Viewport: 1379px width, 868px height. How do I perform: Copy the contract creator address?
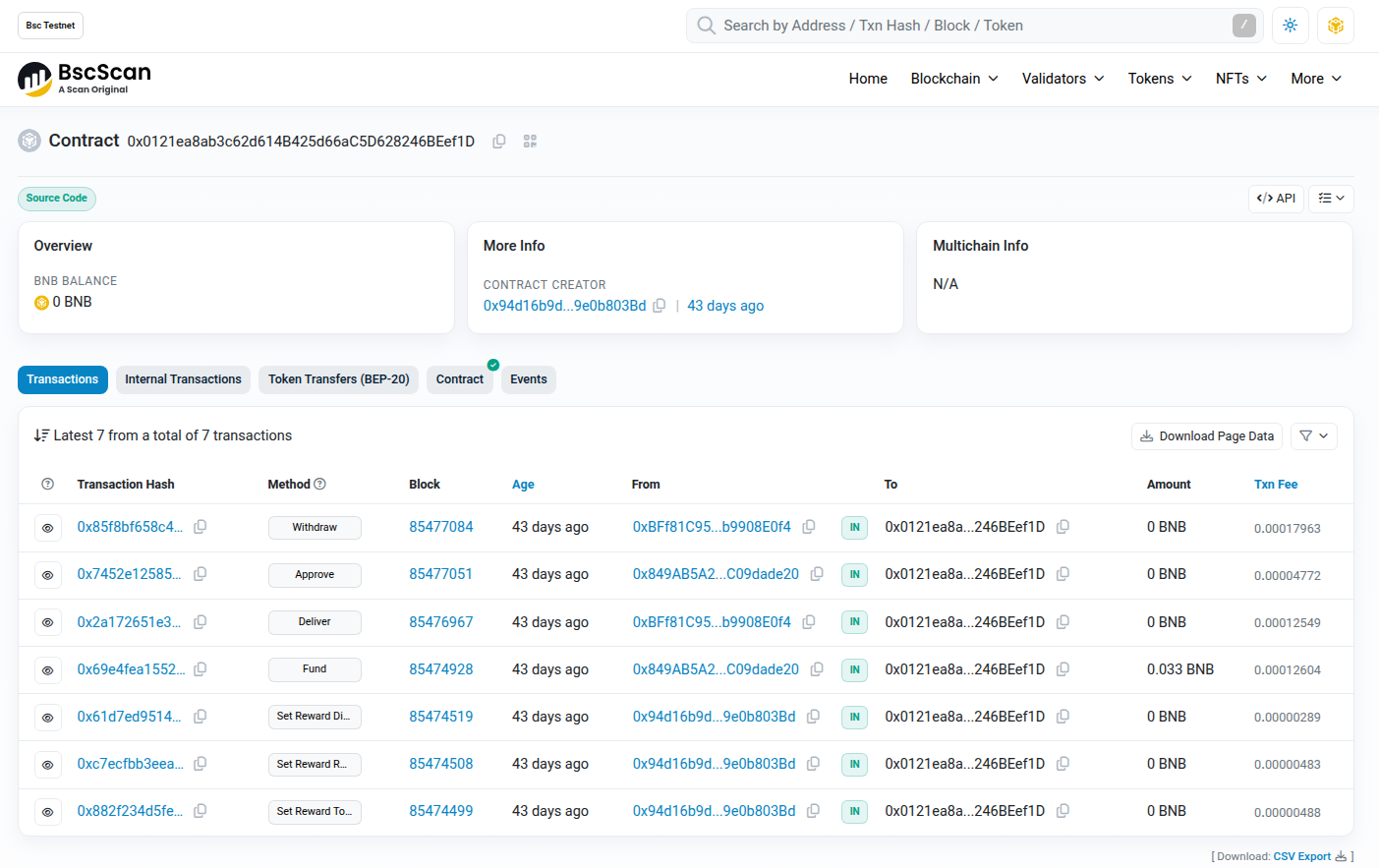coord(660,306)
